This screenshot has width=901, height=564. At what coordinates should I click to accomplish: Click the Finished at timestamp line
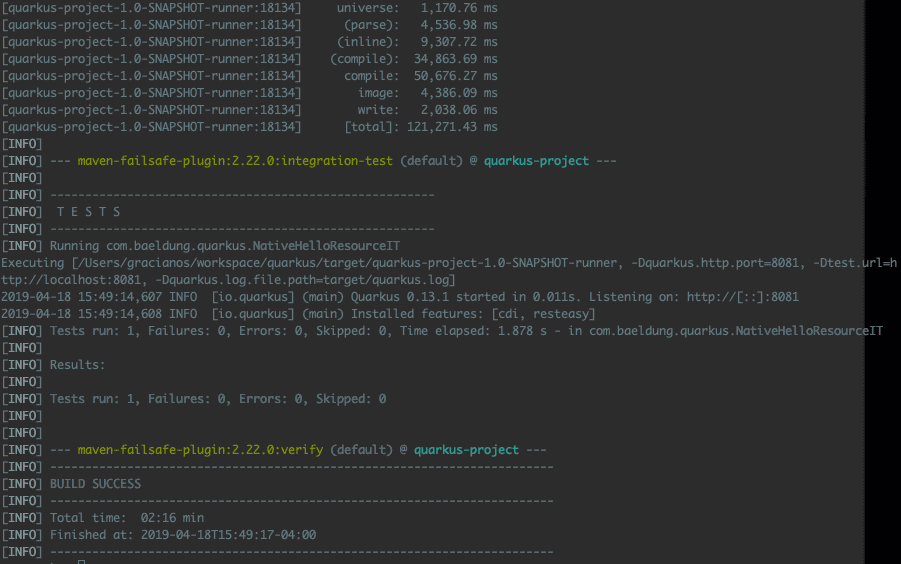click(182, 535)
